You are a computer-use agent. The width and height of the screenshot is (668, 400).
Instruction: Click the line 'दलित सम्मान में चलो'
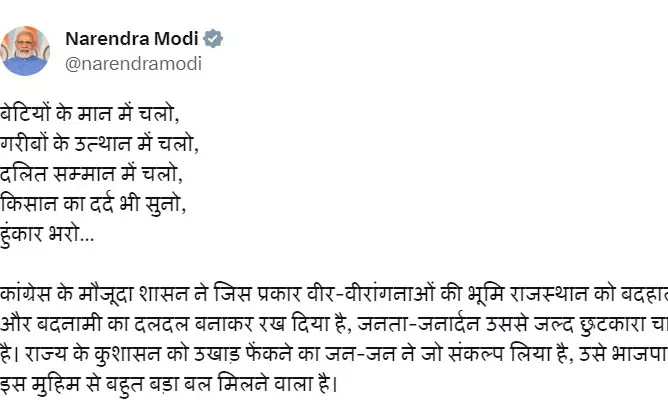point(91,174)
